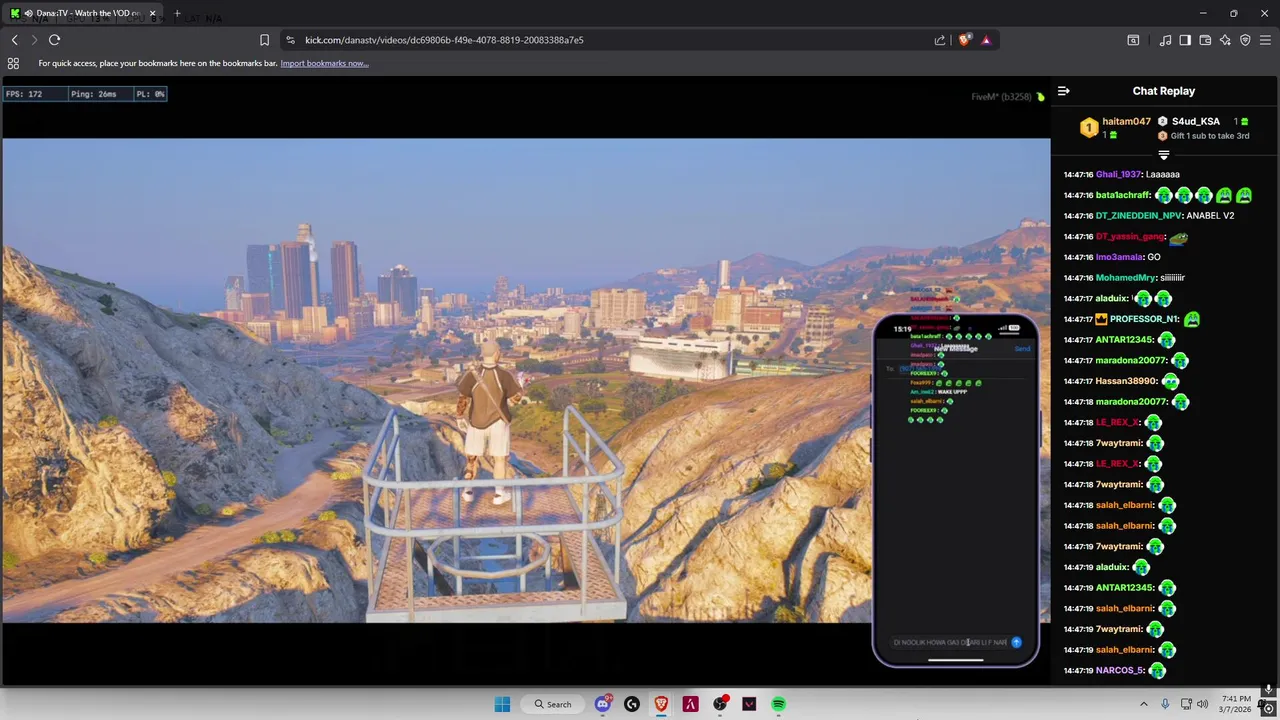Select the Dana-TV Watch the VOD tab
The image size is (1280, 720).
85,14
